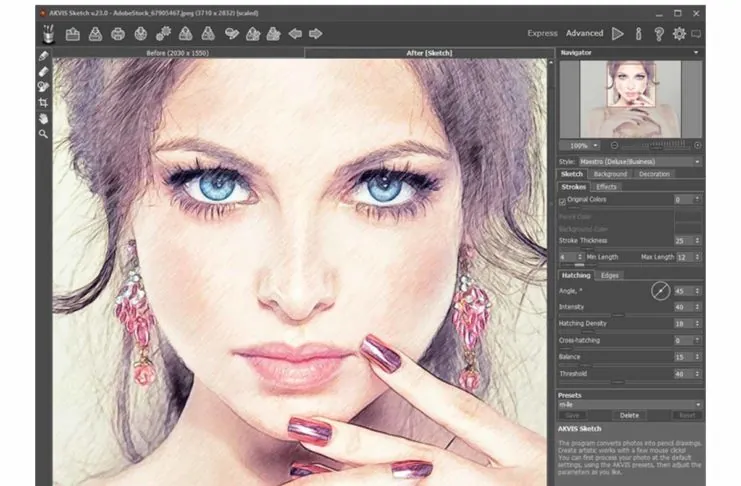Image resolution: width=741 pixels, height=486 pixels.
Task: Switch to Advanced mode
Action: tap(585, 33)
